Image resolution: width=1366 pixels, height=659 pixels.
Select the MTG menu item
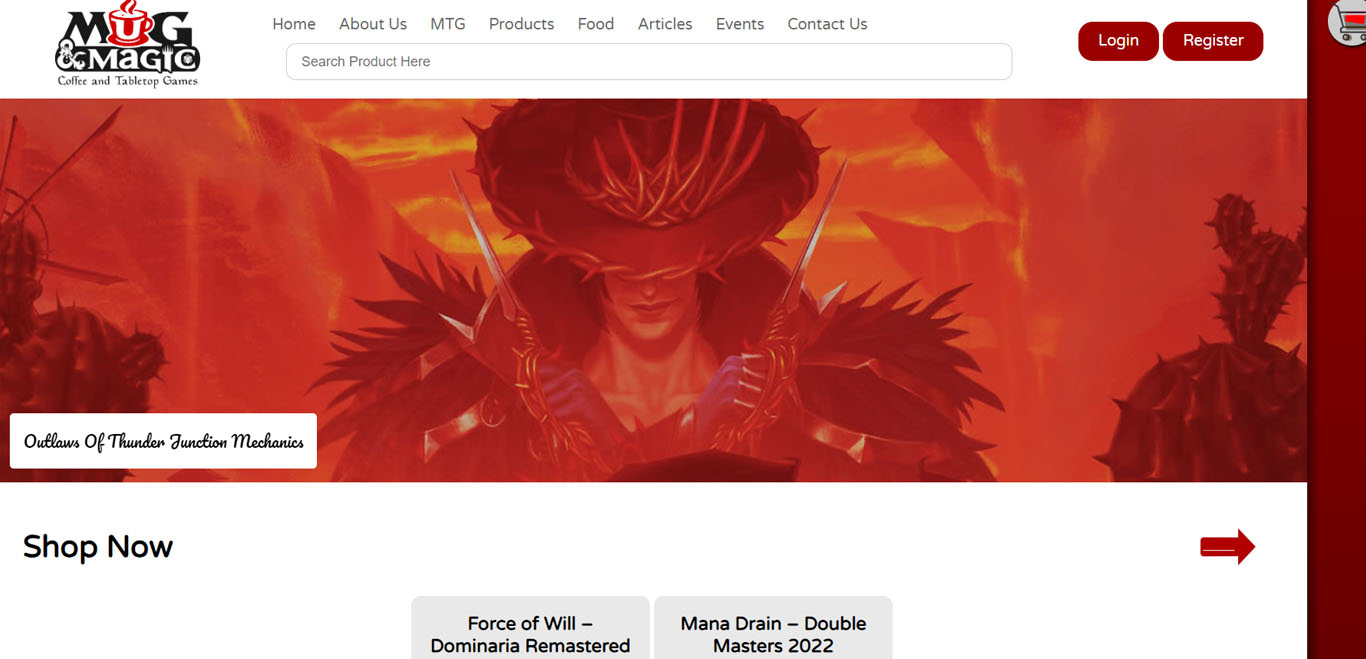pyautogui.click(x=447, y=24)
